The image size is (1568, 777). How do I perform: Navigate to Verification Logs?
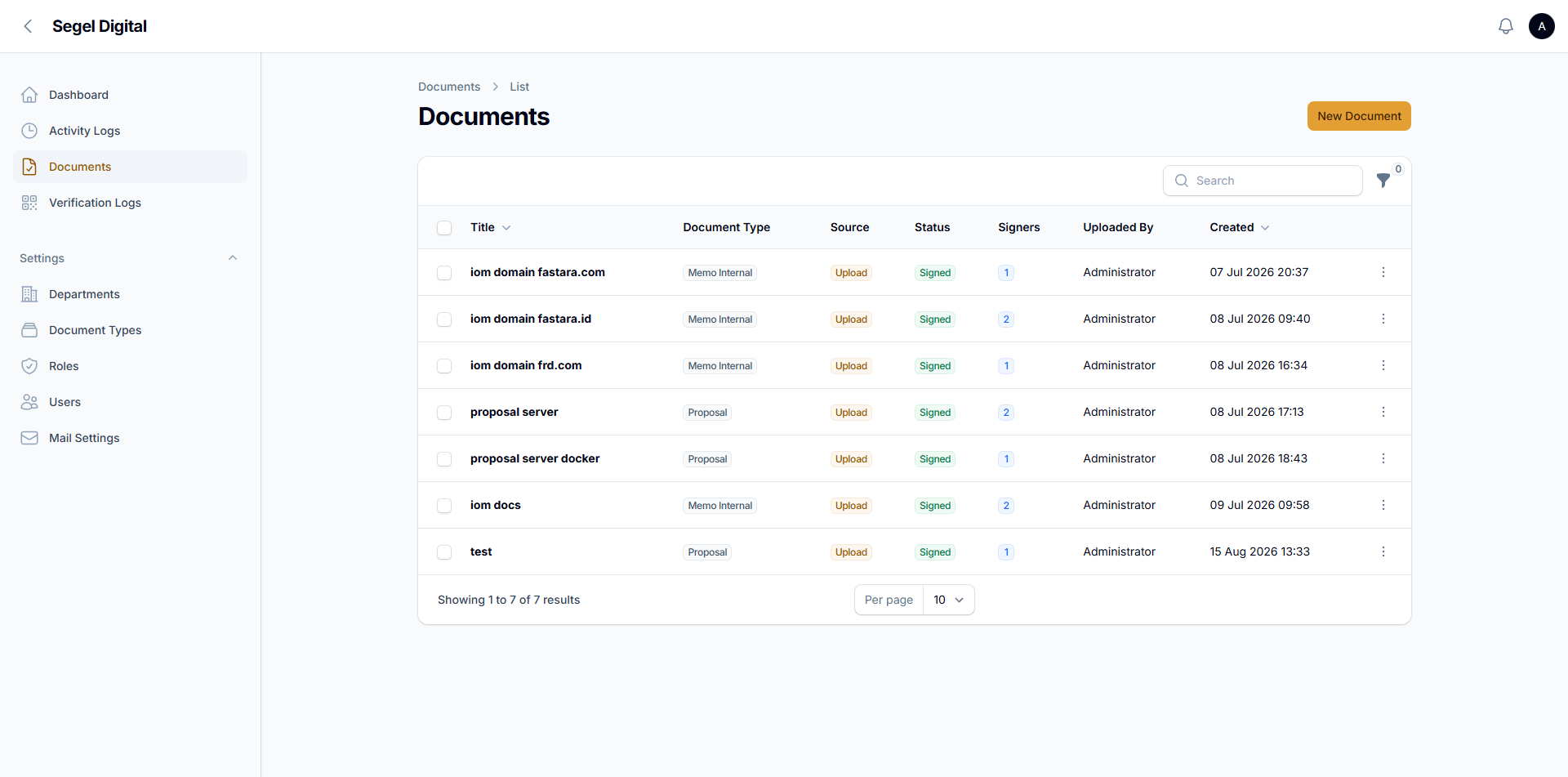tap(131, 203)
